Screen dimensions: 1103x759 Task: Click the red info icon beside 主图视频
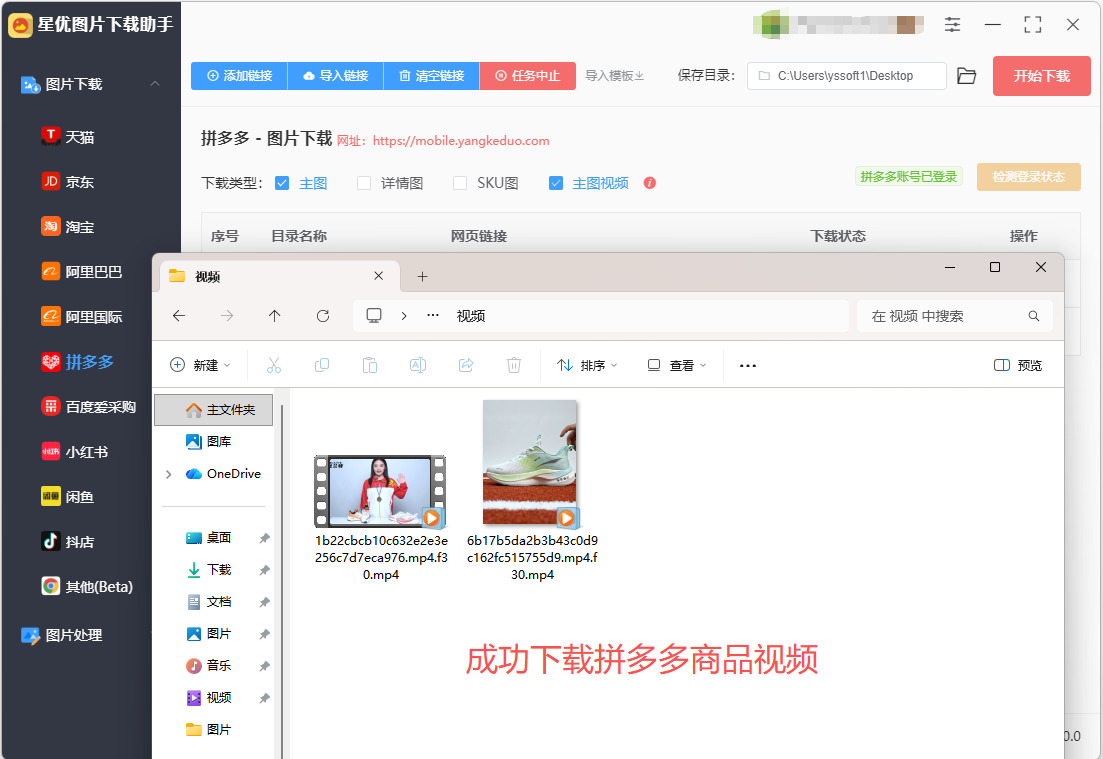(x=649, y=183)
